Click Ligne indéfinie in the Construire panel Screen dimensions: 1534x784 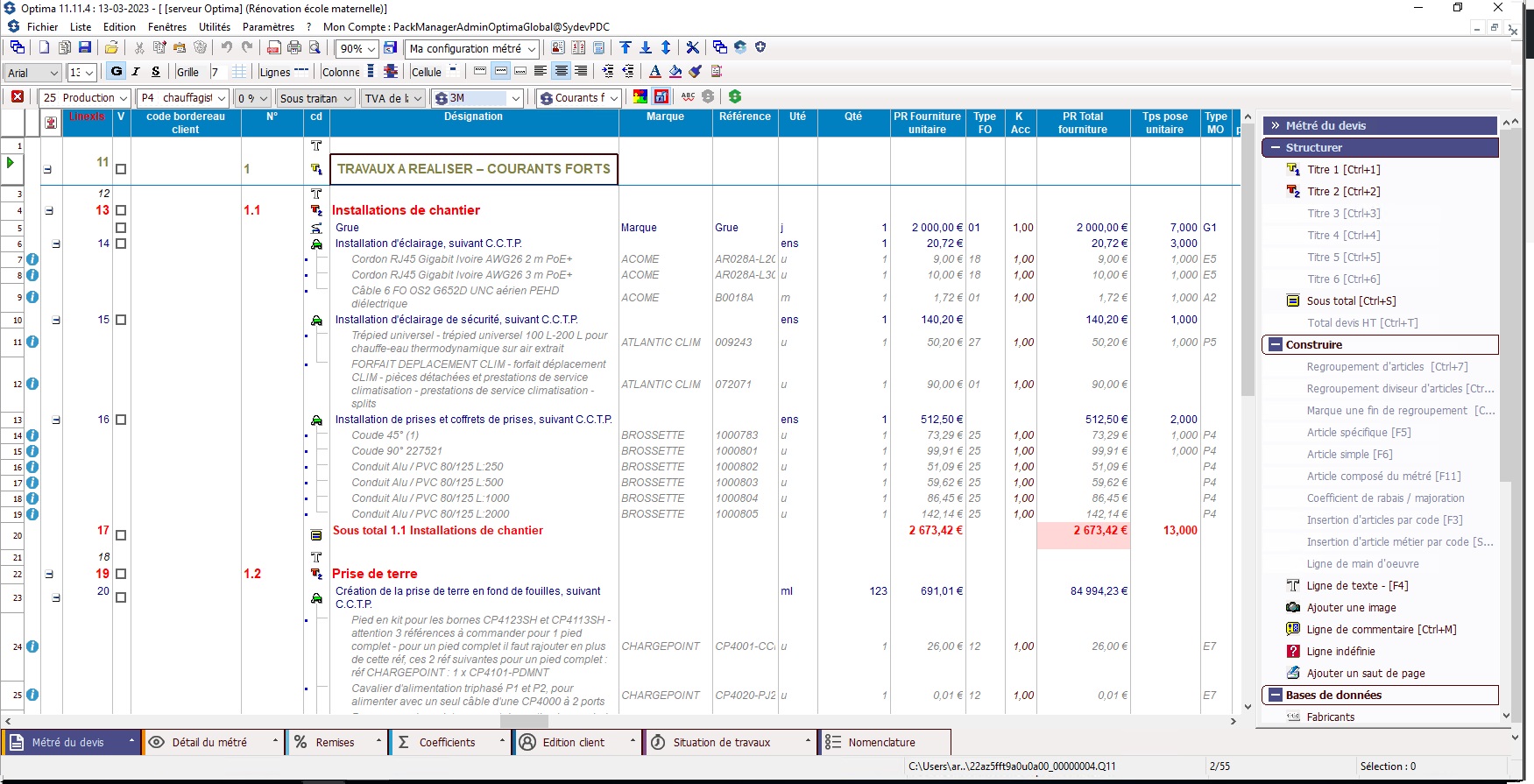click(1340, 652)
